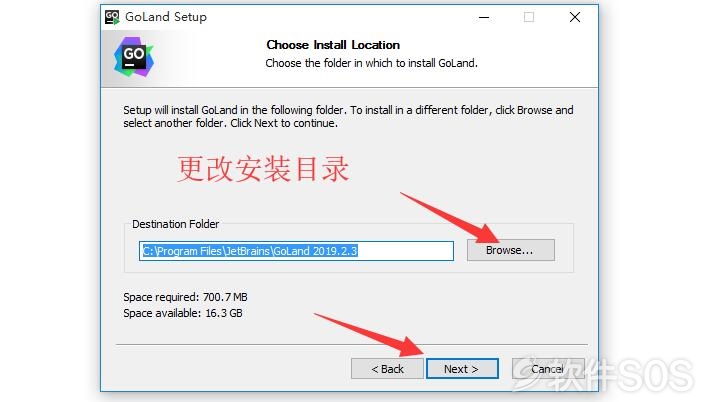Click the red Chinese annotation text

tap(263, 169)
